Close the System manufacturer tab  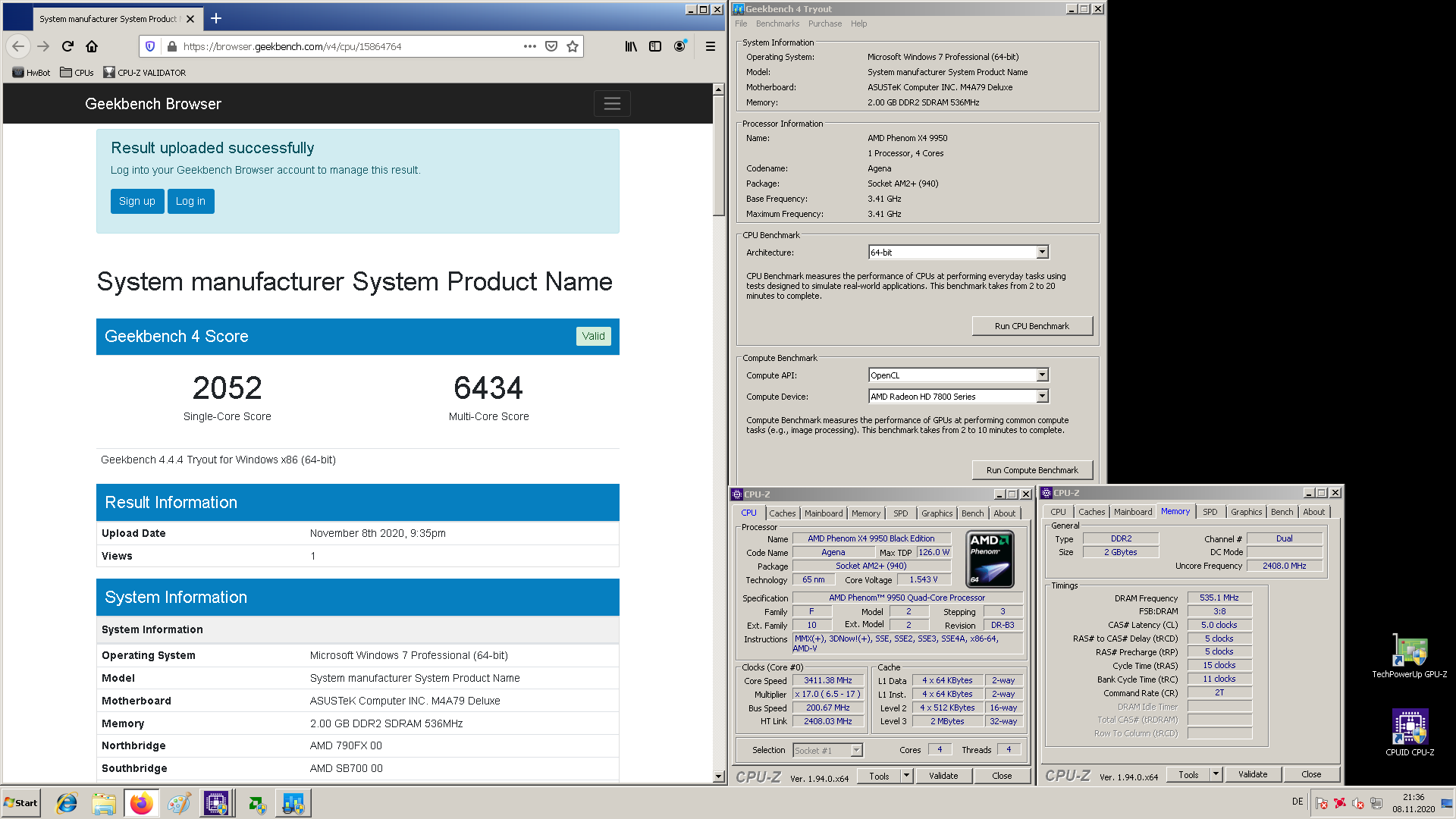tap(190, 19)
